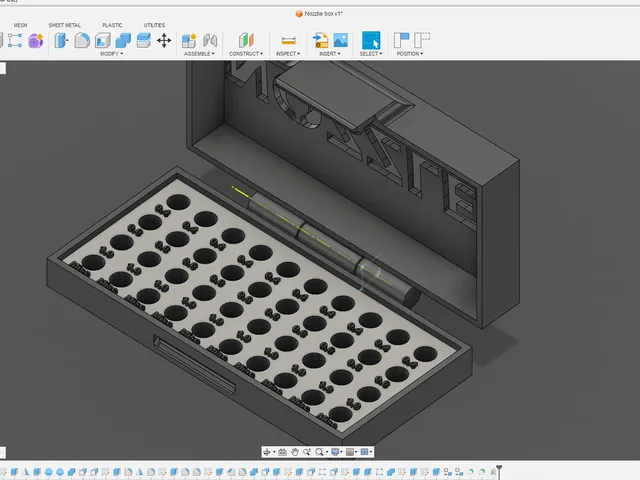Image resolution: width=640 pixels, height=480 pixels.
Task: Click the Orbit navigation icon
Action: click(x=267, y=452)
